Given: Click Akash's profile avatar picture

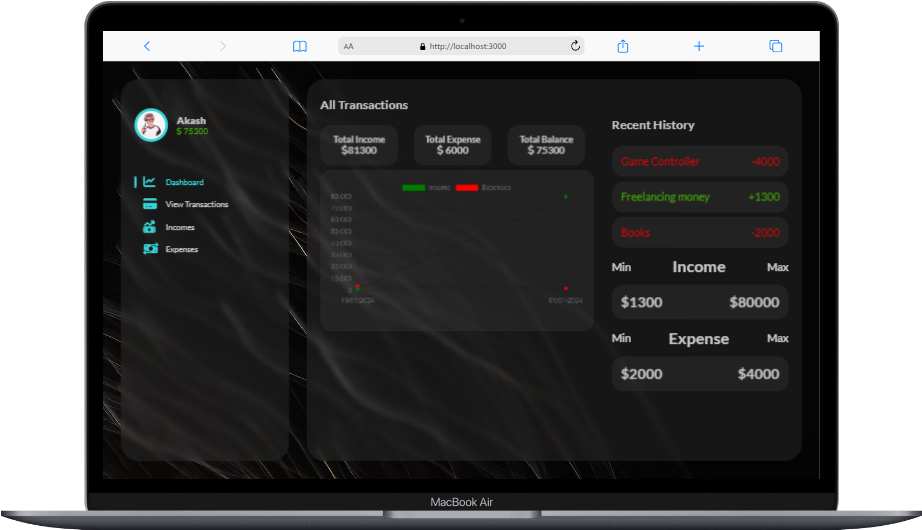Looking at the screenshot, I should pyautogui.click(x=151, y=125).
